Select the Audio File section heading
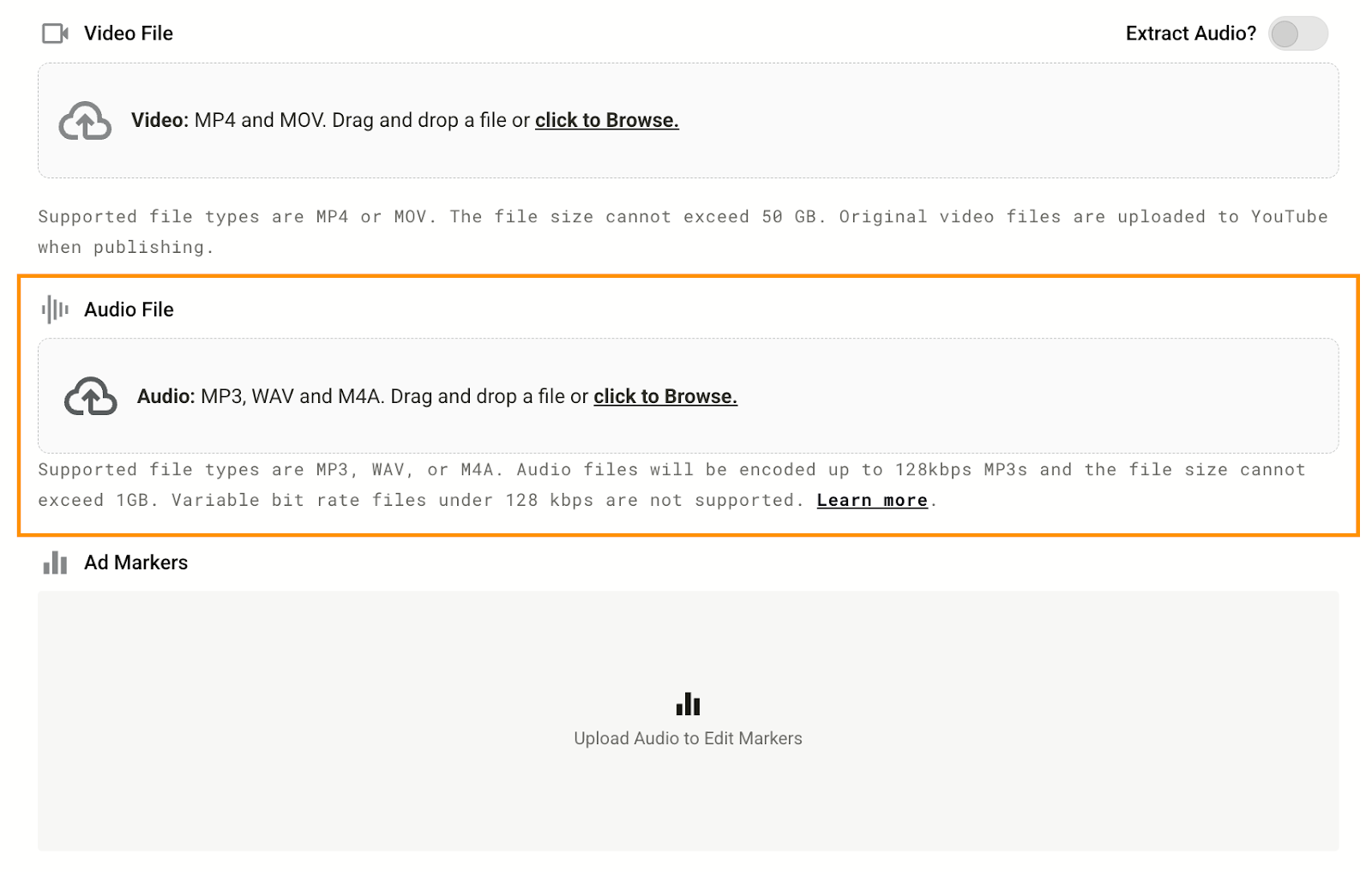Image resolution: width=1372 pixels, height=872 pixels. pos(129,310)
